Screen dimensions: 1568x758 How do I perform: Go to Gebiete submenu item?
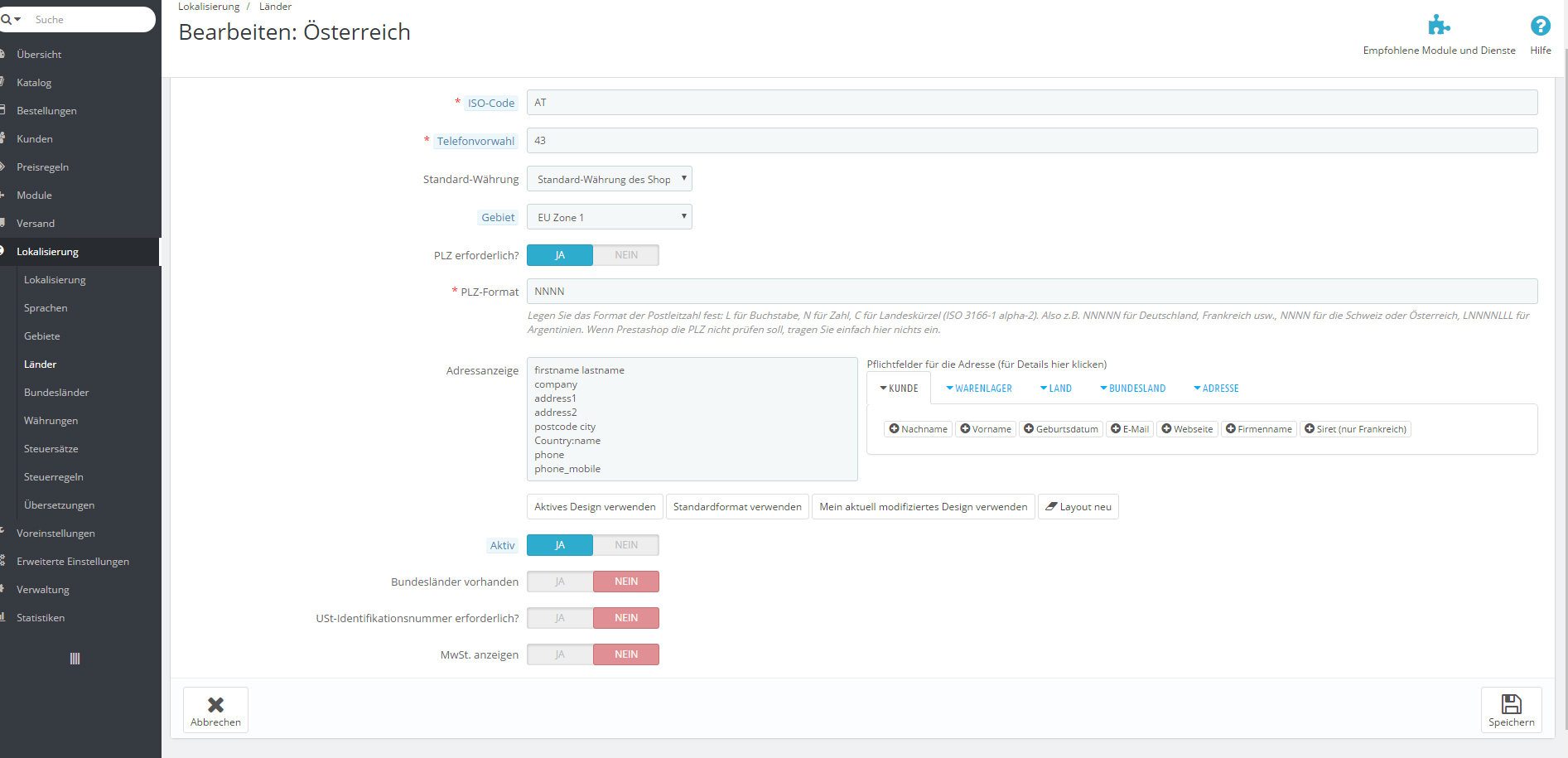click(42, 336)
